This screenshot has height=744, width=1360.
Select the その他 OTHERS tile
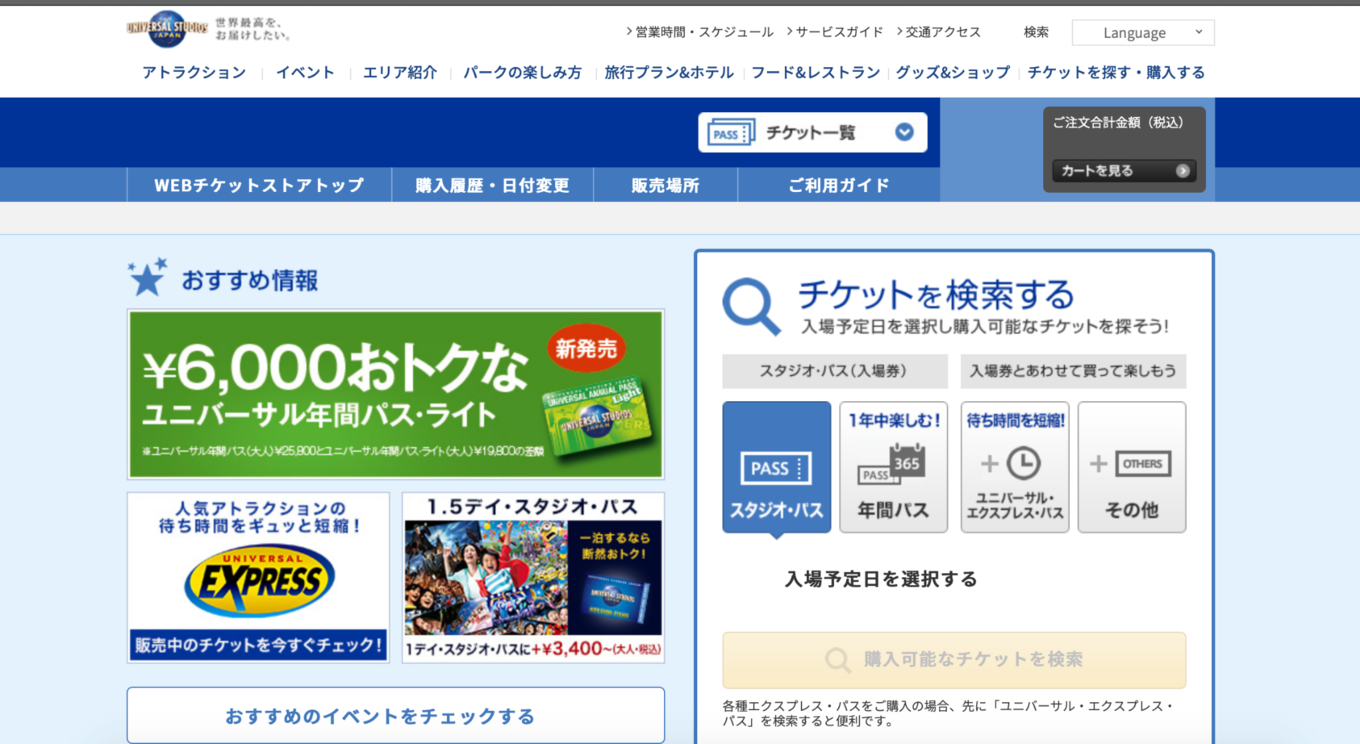click(1132, 467)
